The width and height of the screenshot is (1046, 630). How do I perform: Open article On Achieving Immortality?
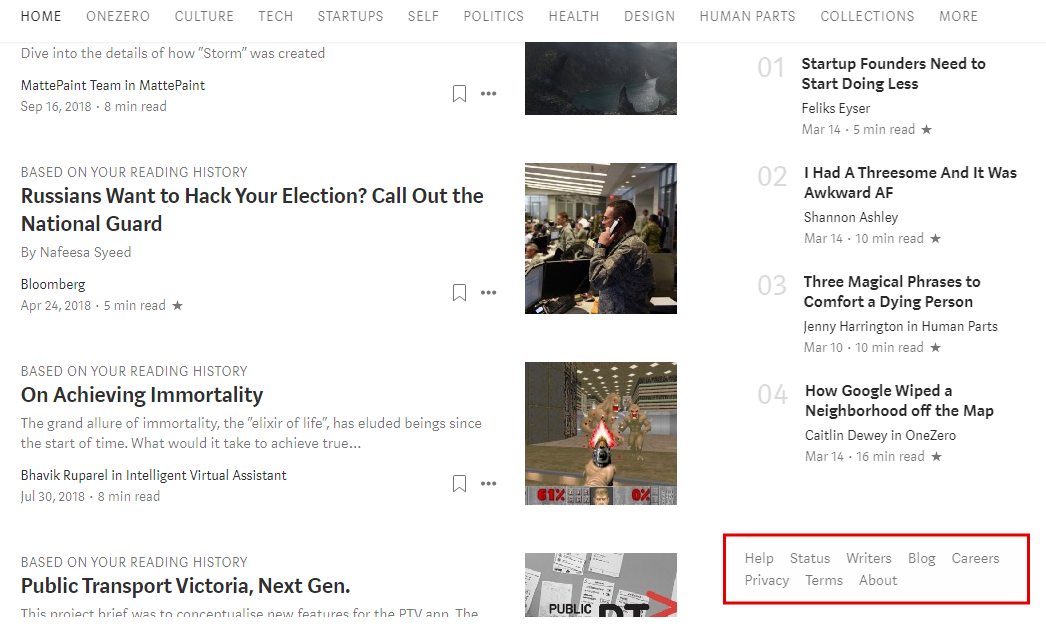click(142, 395)
